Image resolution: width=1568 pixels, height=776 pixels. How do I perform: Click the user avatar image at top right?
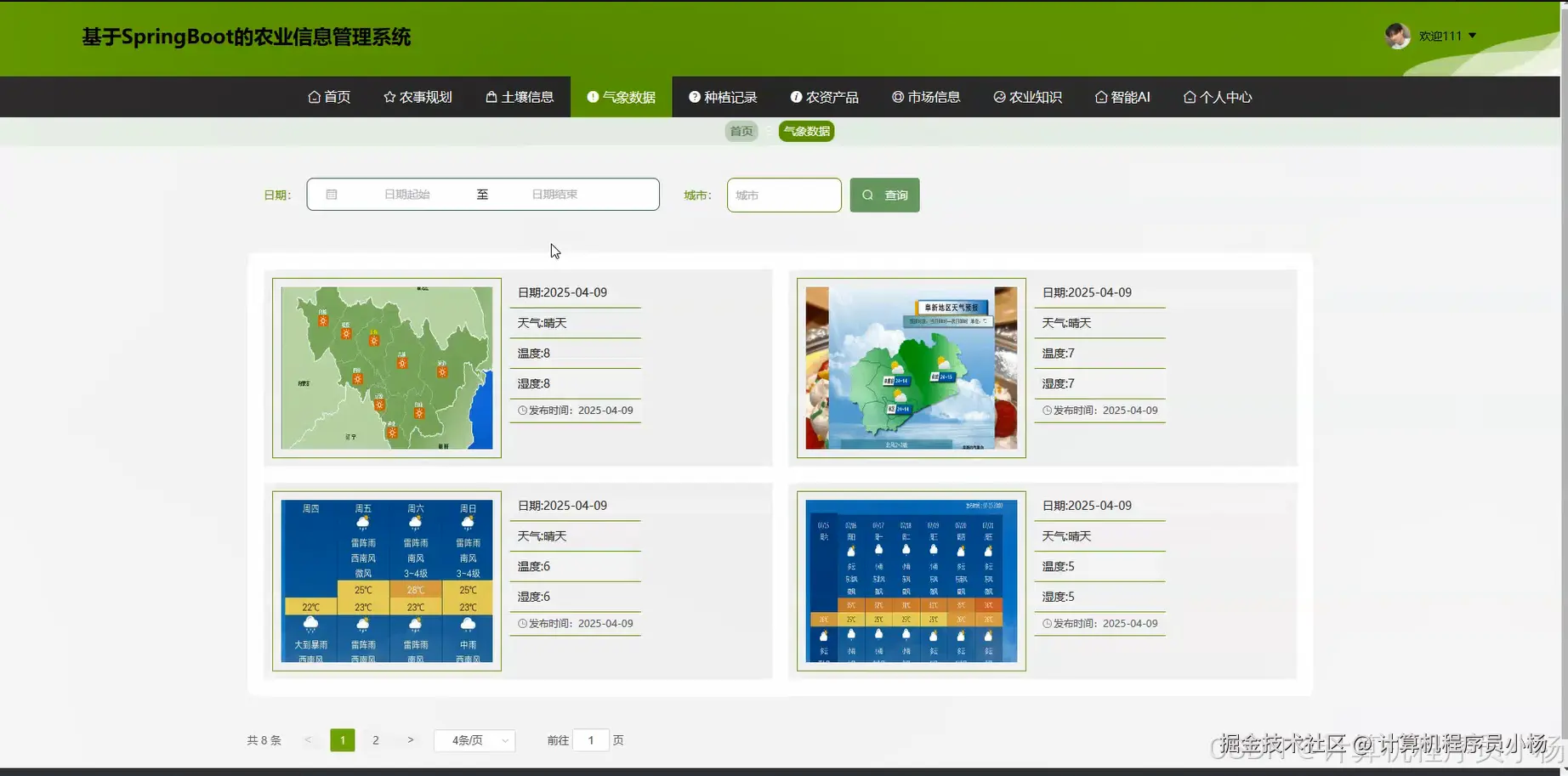(x=1397, y=36)
